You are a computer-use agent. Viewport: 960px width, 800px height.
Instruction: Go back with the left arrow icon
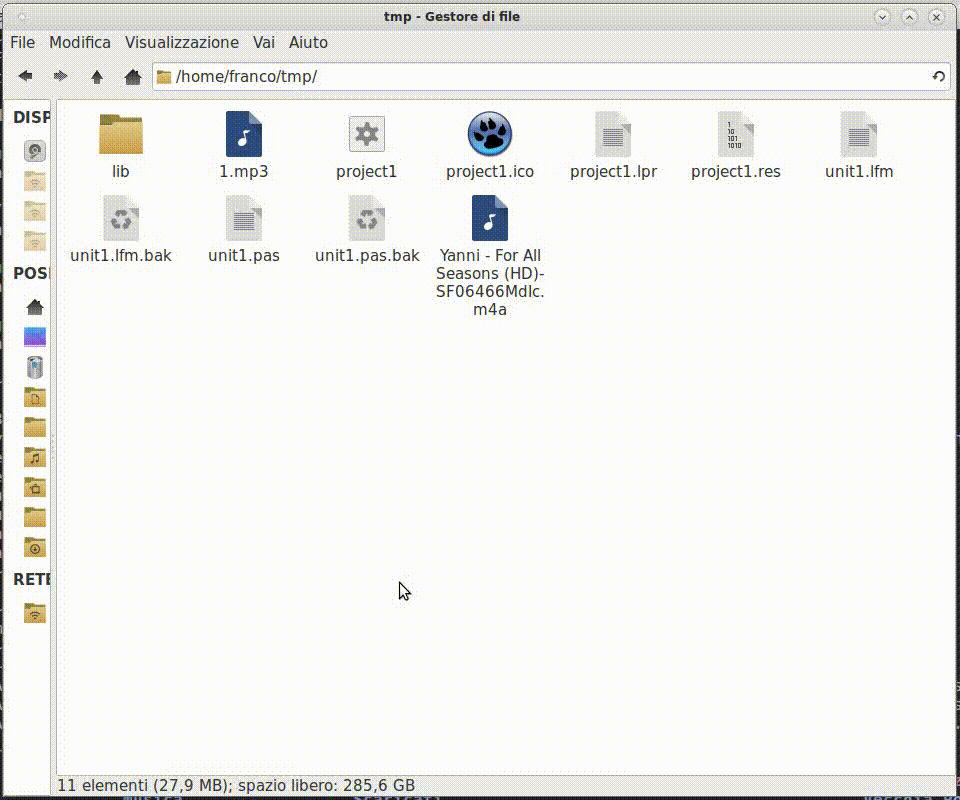pos(25,77)
